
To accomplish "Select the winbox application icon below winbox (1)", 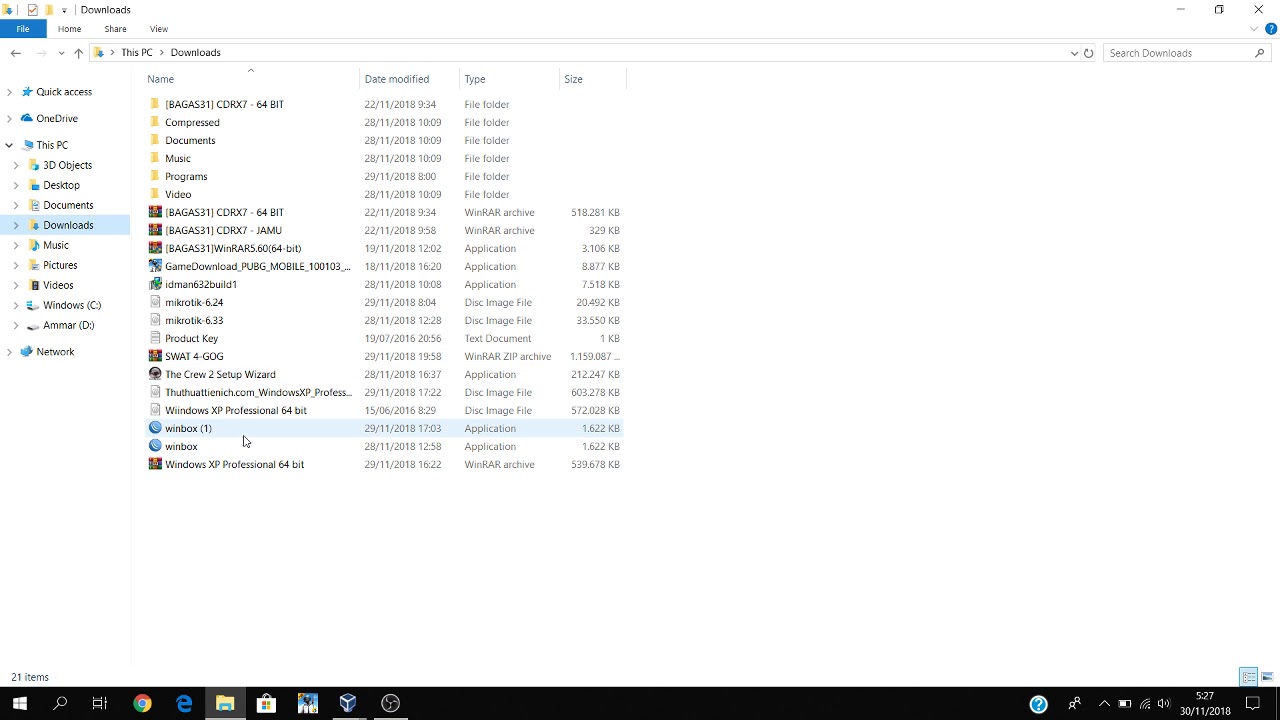I will [x=155, y=446].
